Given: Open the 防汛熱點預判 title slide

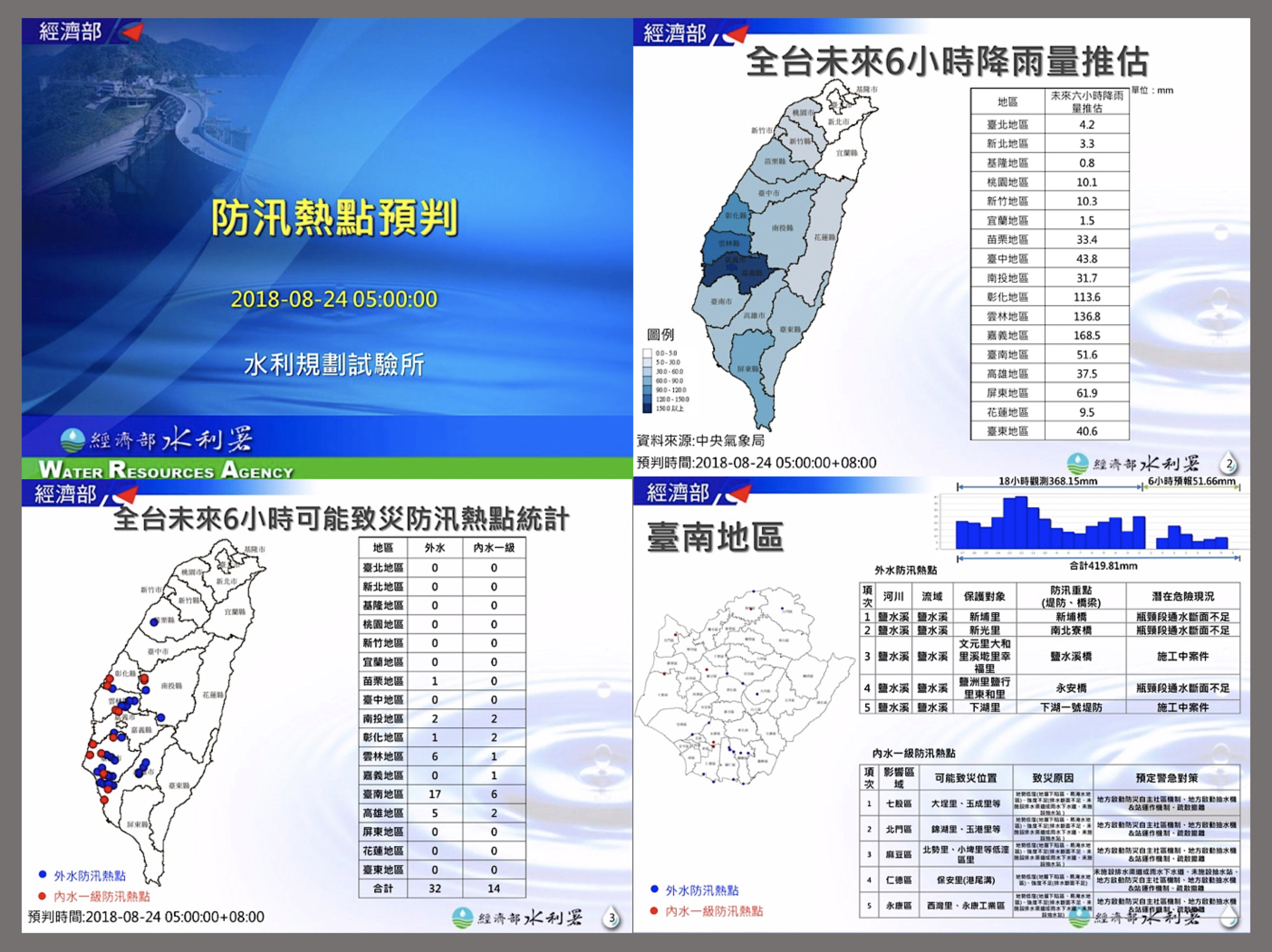Looking at the screenshot, I should click(x=334, y=217).
